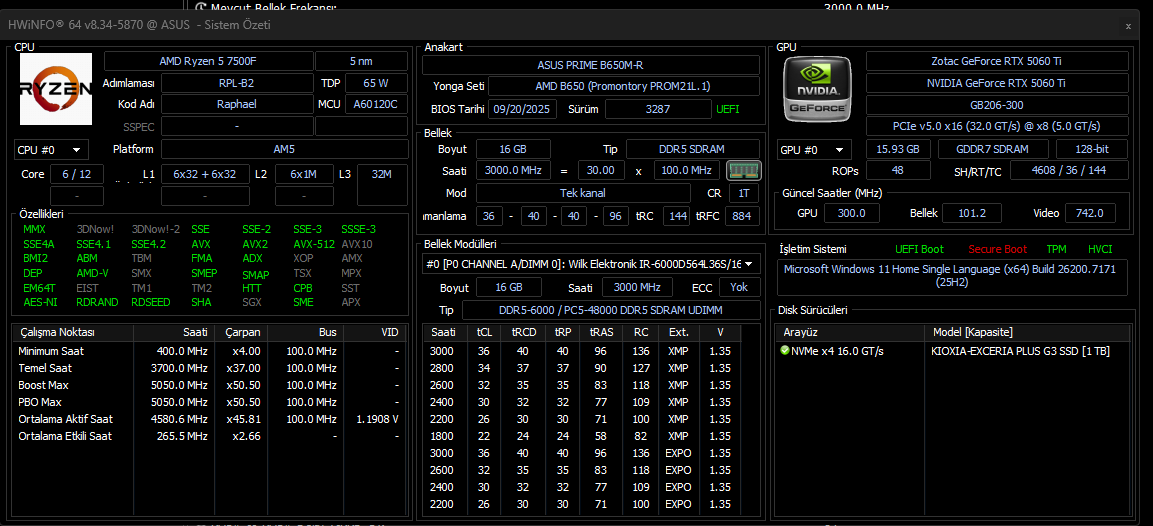This screenshot has width=1153, height=526.
Task: Click the 6x1M L2 cache field
Action: [304, 174]
